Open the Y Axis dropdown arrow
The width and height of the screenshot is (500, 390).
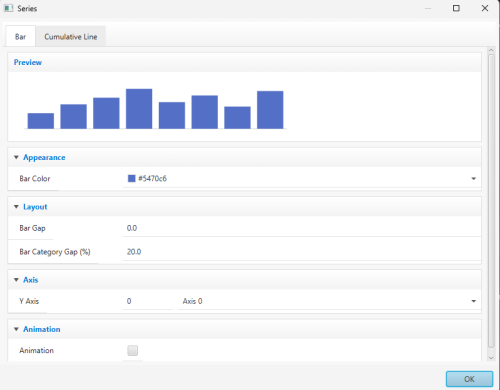473,301
